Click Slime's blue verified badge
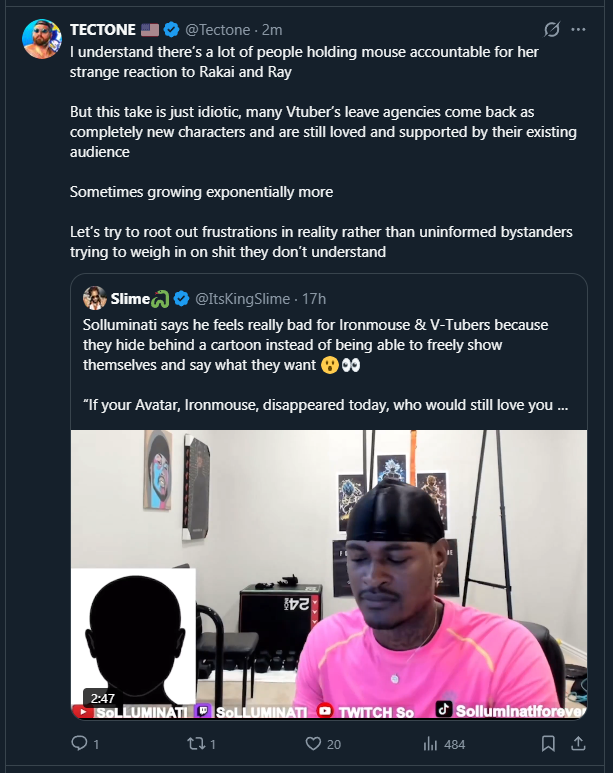This screenshot has width=613, height=773. coord(182,298)
